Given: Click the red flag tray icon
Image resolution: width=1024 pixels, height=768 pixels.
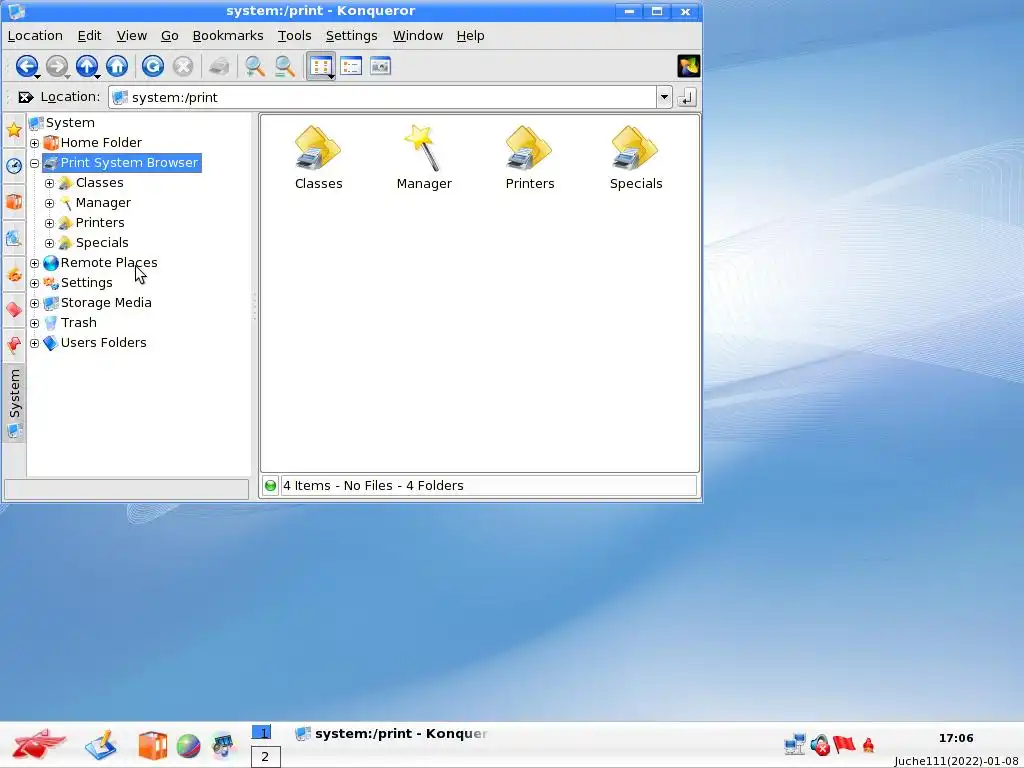Looking at the screenshot, I should tap(844, 744).
